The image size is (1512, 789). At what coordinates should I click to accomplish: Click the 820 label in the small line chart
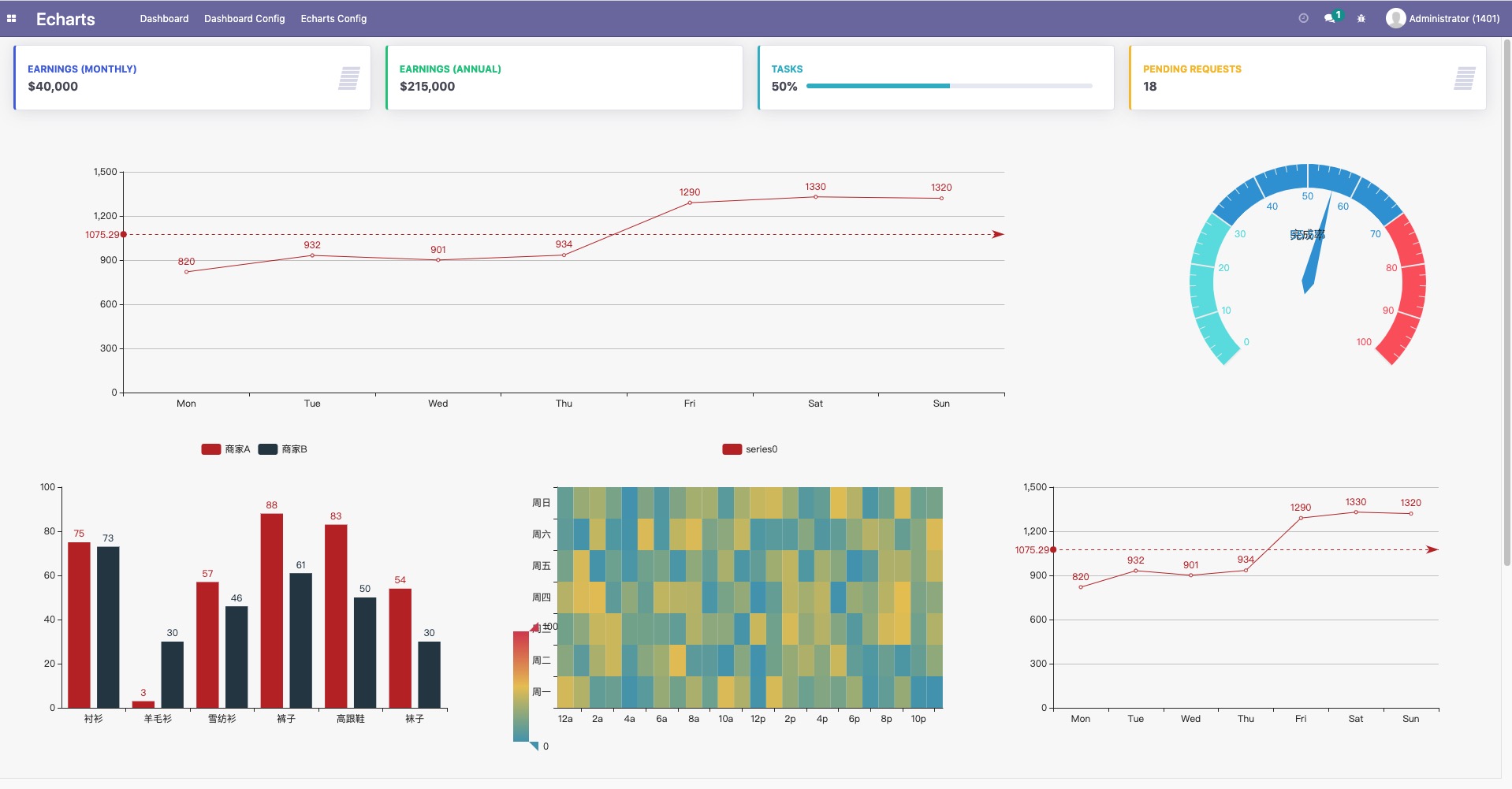pos(1081,577)
